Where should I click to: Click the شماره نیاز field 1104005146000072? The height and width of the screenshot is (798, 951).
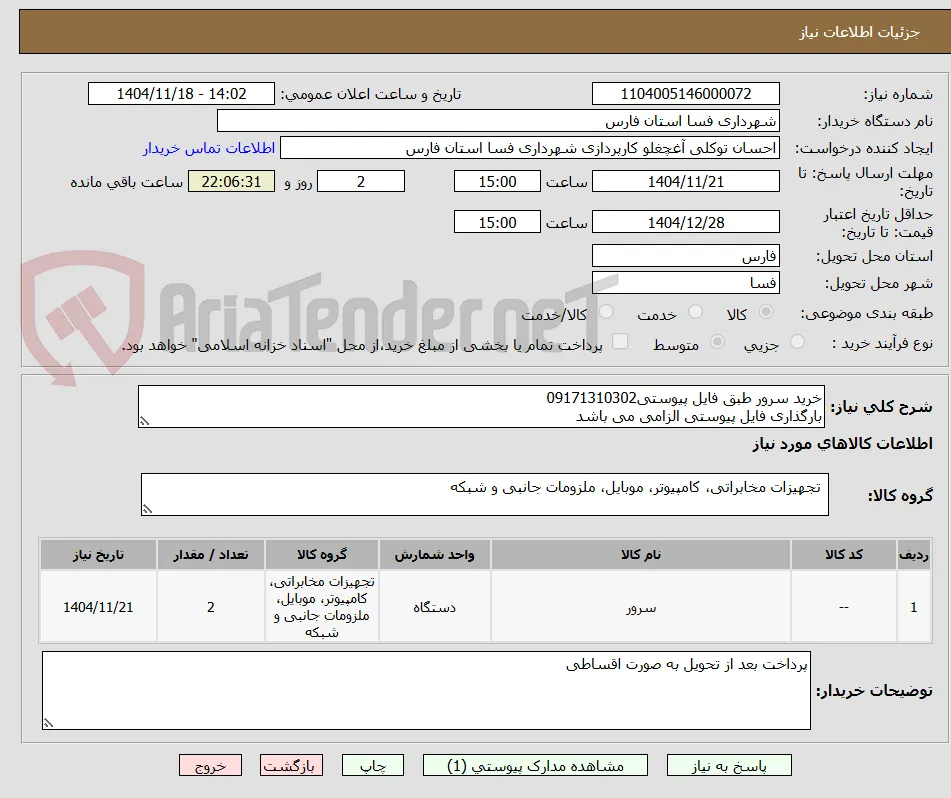tap(685, 94)
